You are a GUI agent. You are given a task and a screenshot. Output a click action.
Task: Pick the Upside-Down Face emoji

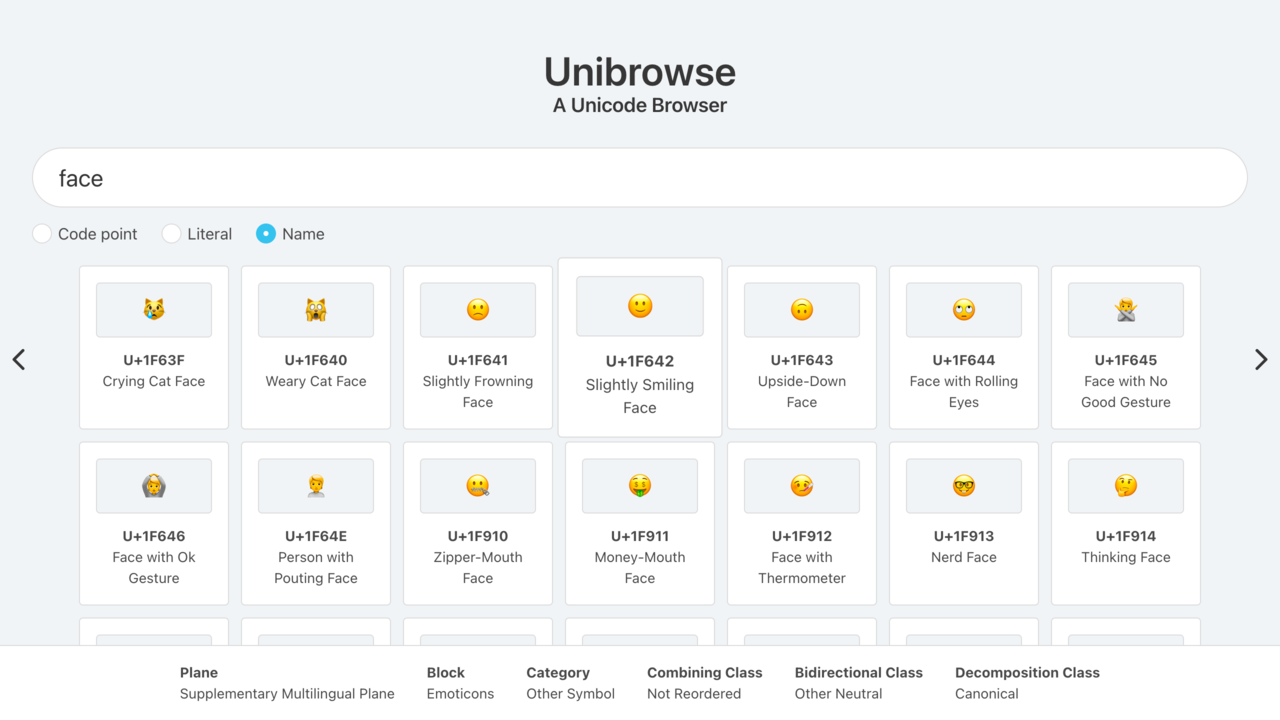(802, 310)
